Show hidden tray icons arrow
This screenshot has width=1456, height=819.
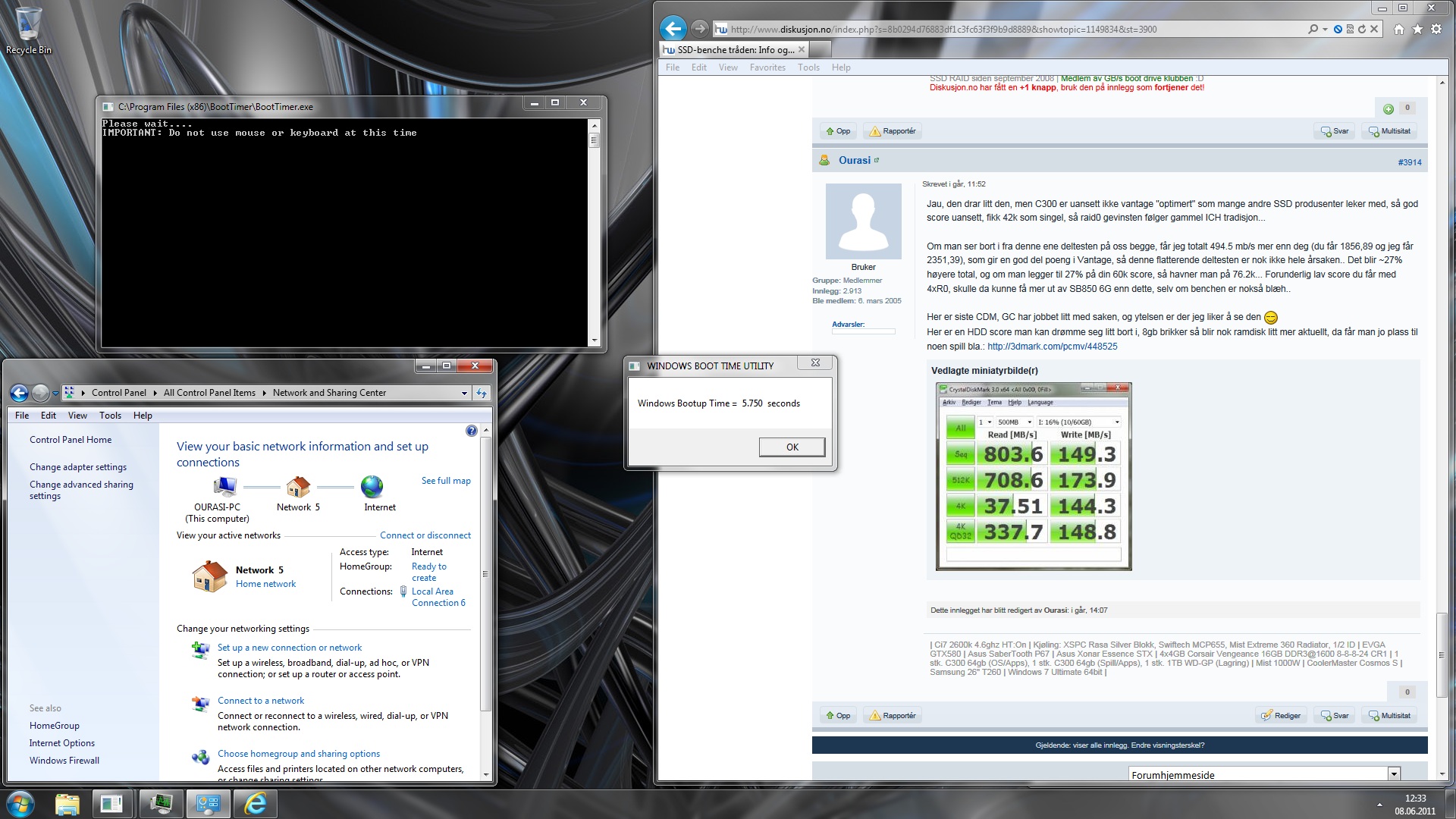coord(1379,804)
